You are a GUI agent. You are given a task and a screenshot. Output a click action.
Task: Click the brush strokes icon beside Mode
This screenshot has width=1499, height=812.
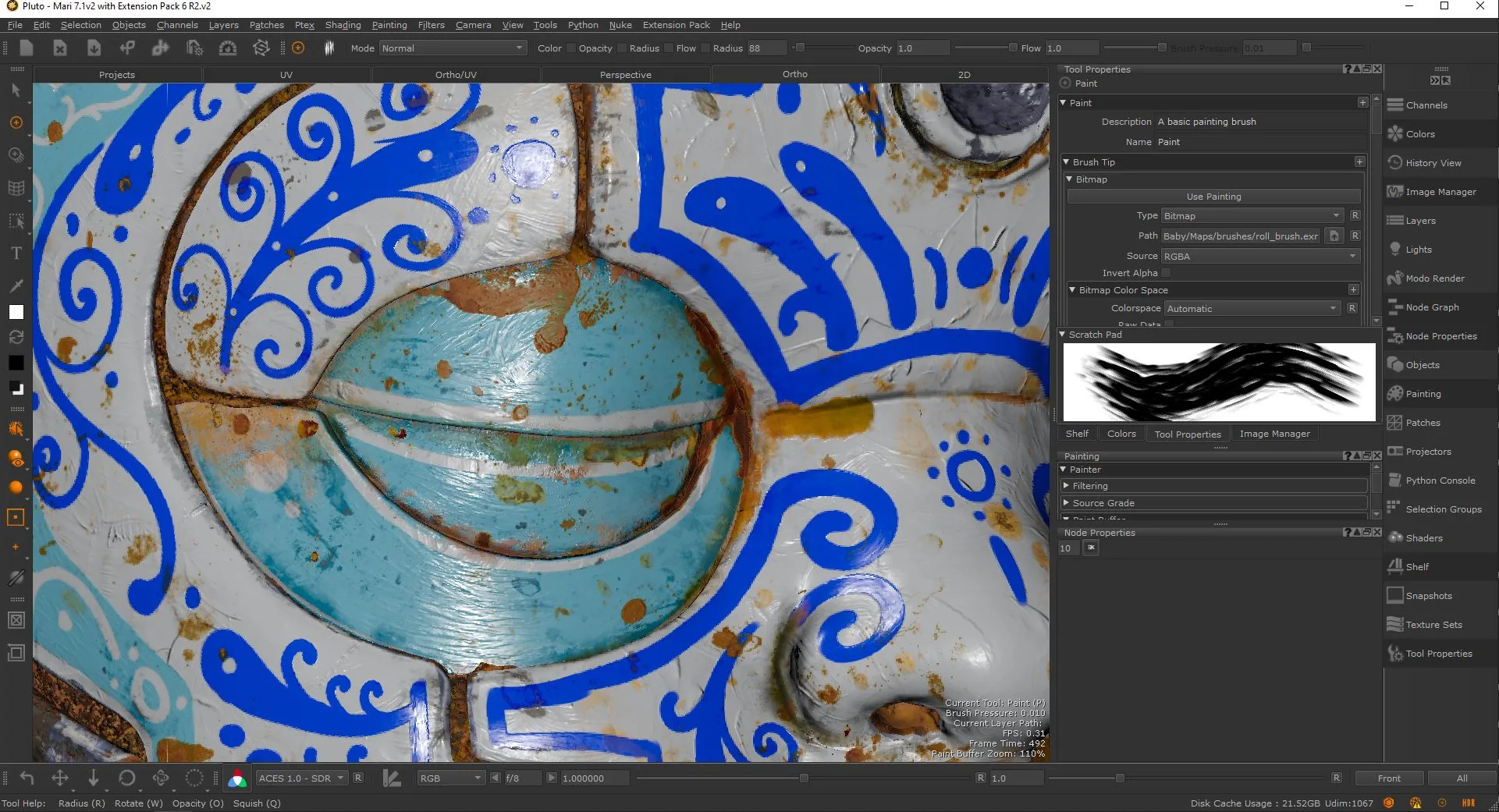click(329, 48)
